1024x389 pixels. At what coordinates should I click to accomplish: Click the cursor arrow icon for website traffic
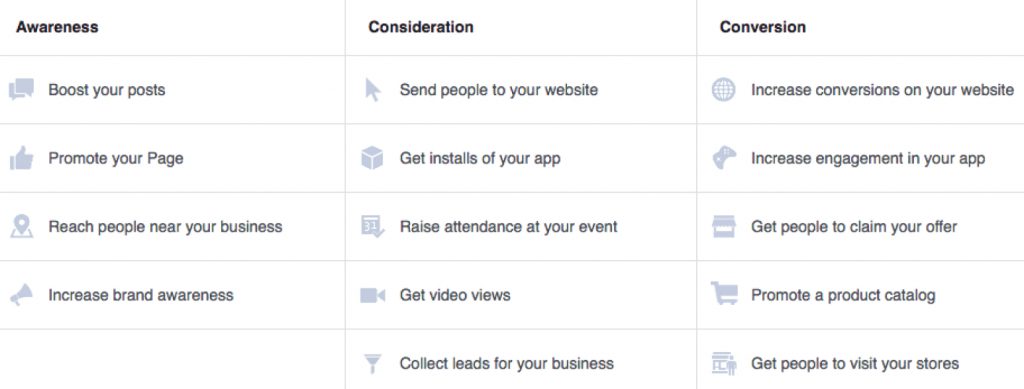[372, 89]
